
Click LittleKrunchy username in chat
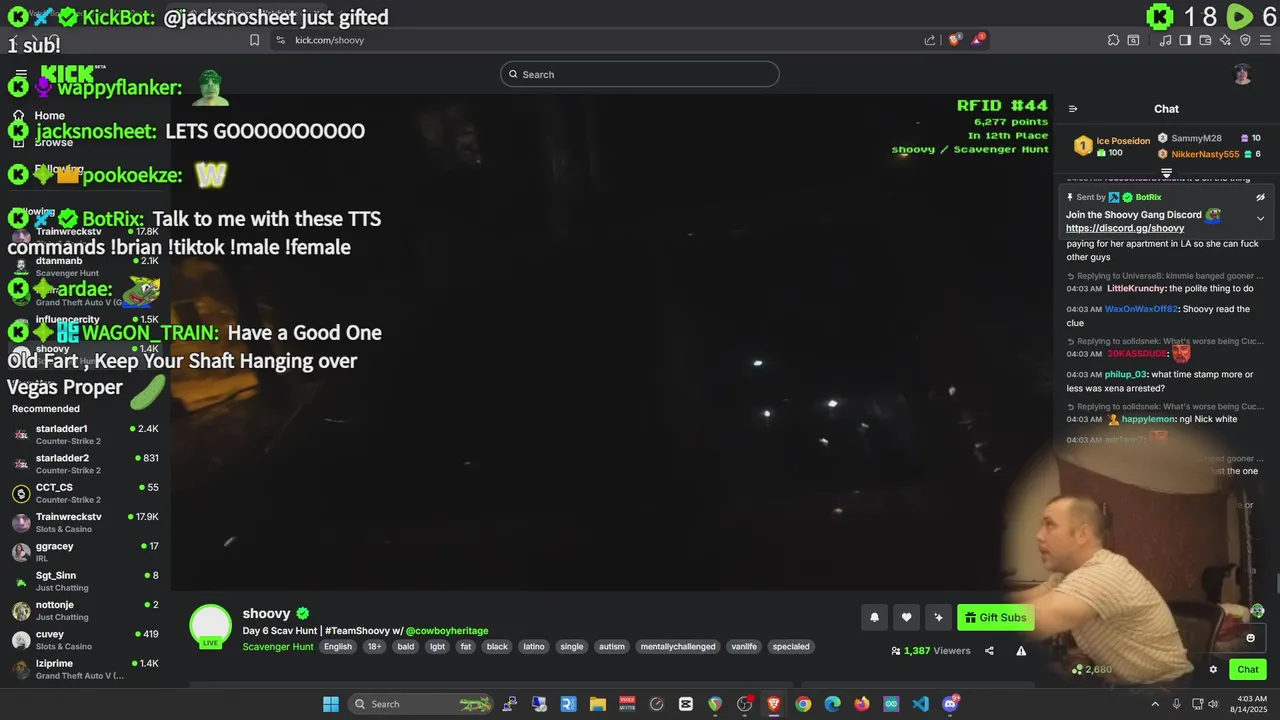1137,289
